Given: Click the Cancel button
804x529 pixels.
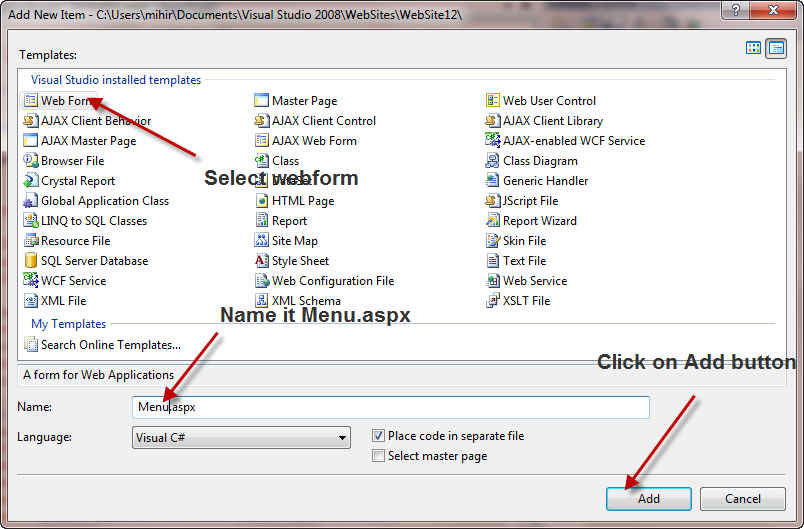Looking at the screenshot, I should click(742, 499).
